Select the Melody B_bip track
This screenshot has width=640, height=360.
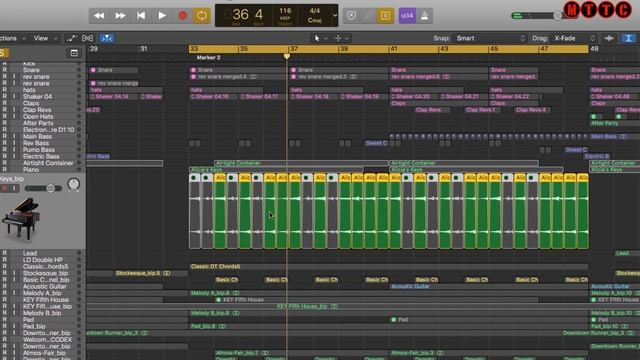(42, 313)
